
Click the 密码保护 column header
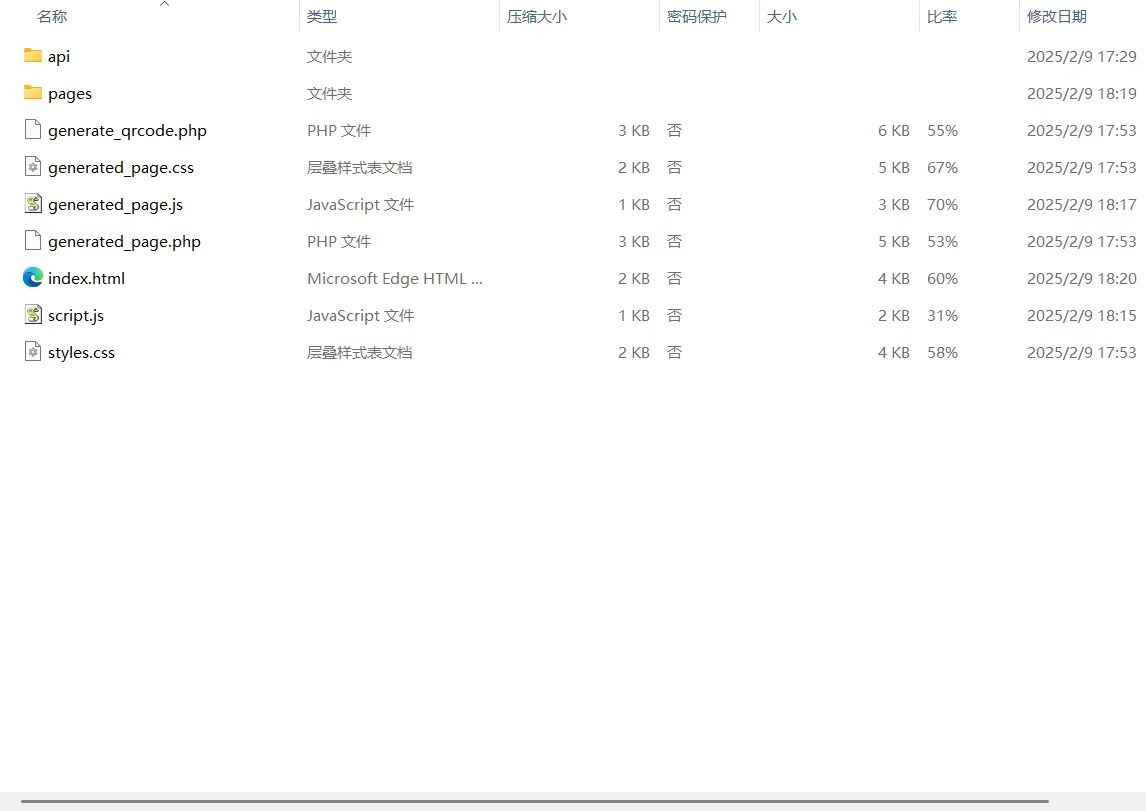point(697,16)
